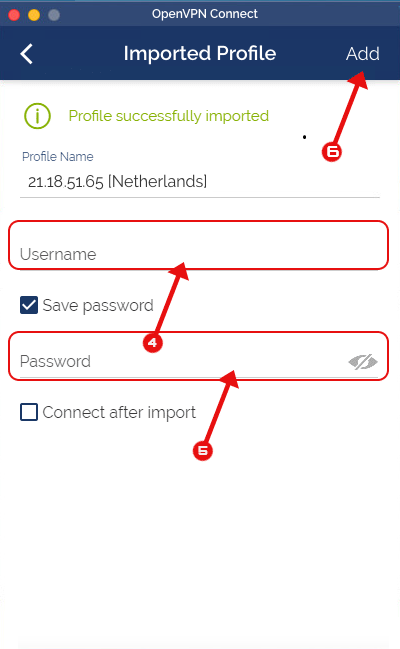The image size is (400, 649).
Task: Click the Imported Profile header title
Action: [200, 53]
